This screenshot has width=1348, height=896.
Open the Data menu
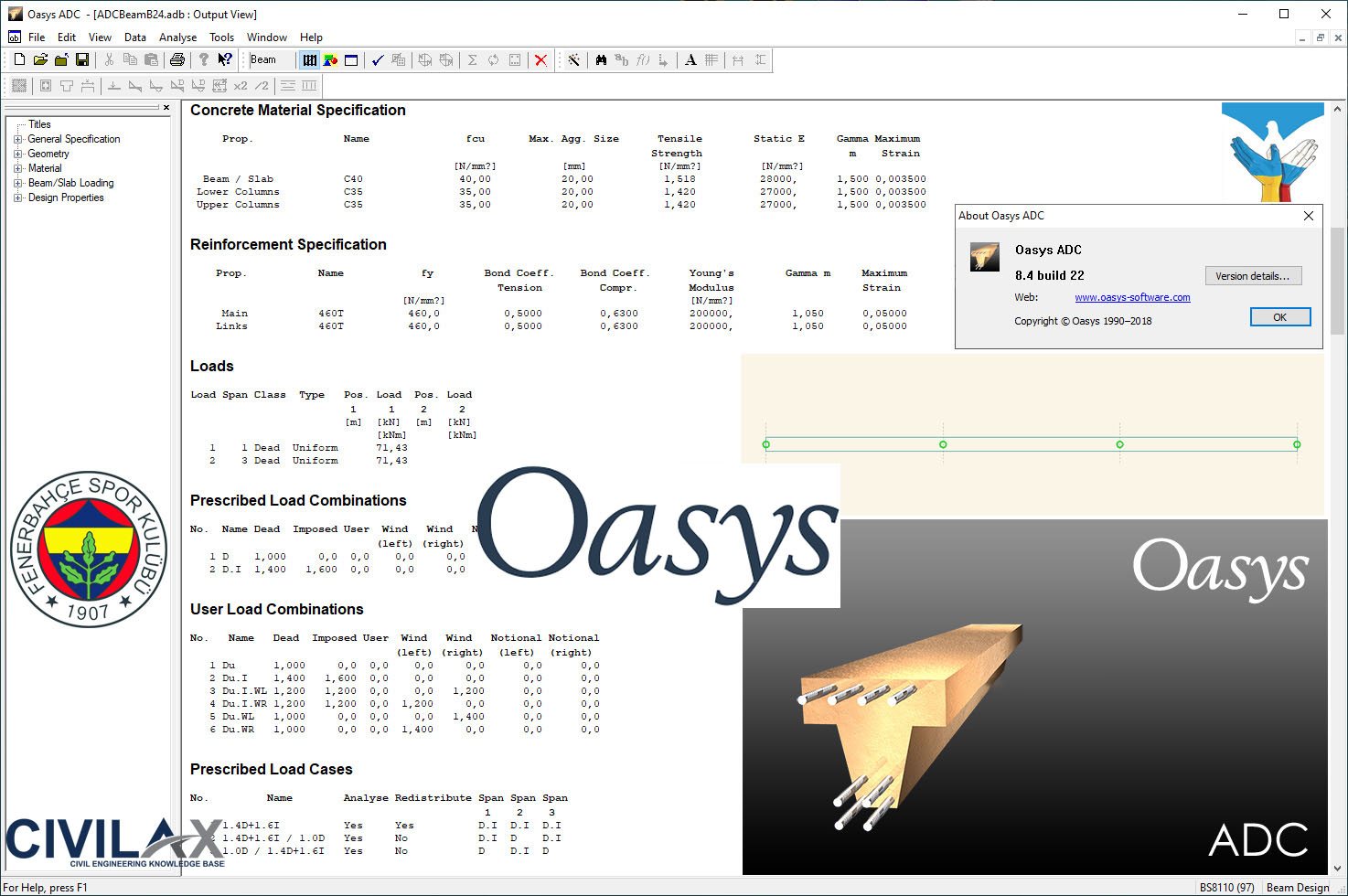[134, 37]
